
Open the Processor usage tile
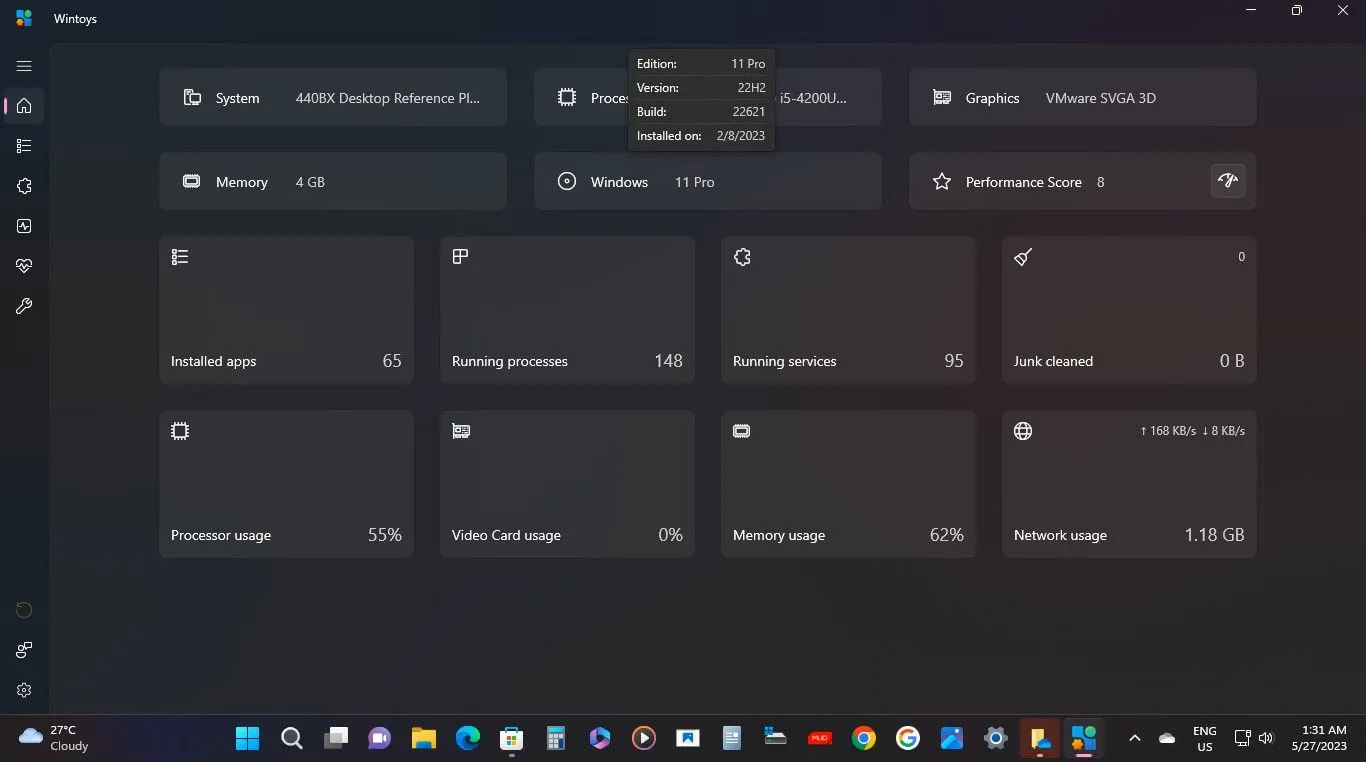pos(286,484)
